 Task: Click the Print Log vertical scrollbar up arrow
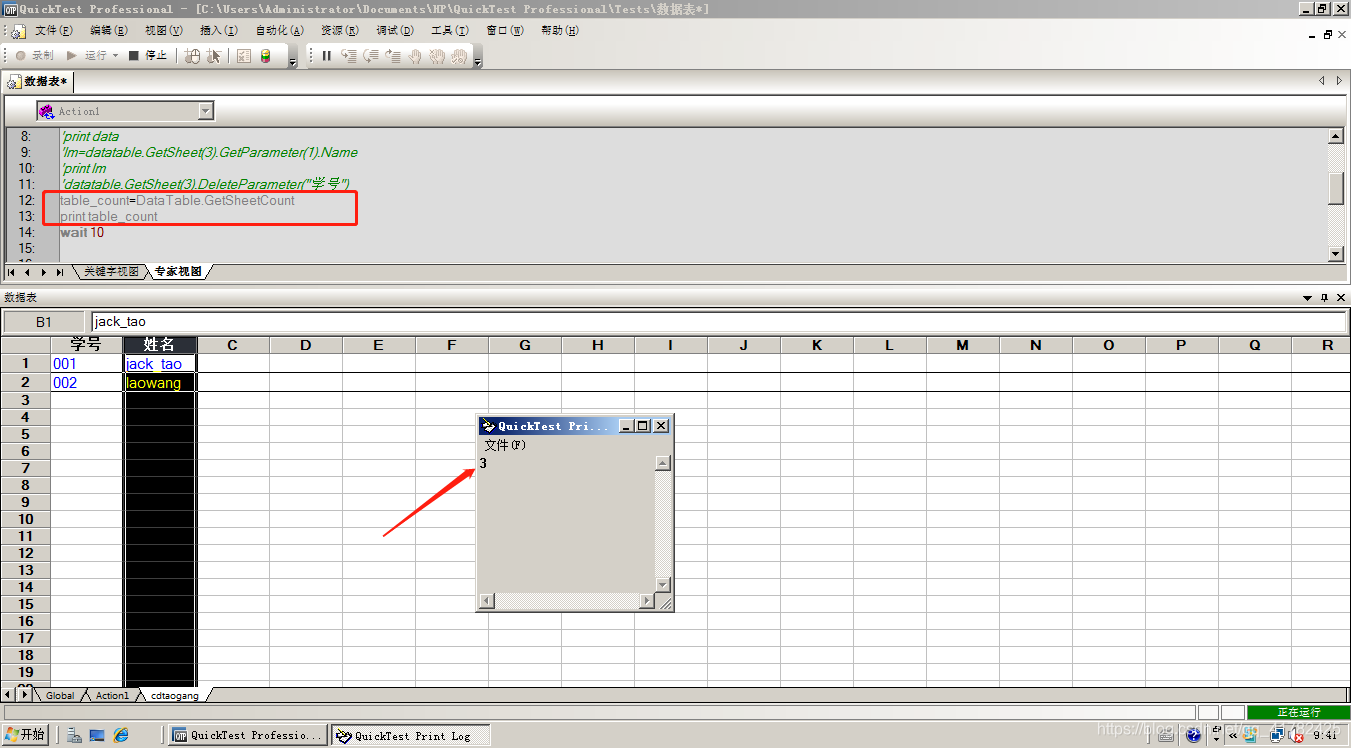[663, 463]
